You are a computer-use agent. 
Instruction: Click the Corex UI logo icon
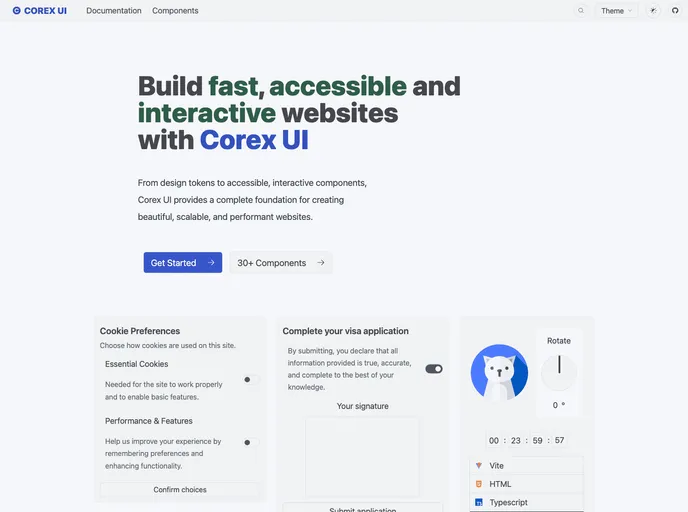pyautogui.click(x=16, y=11)
